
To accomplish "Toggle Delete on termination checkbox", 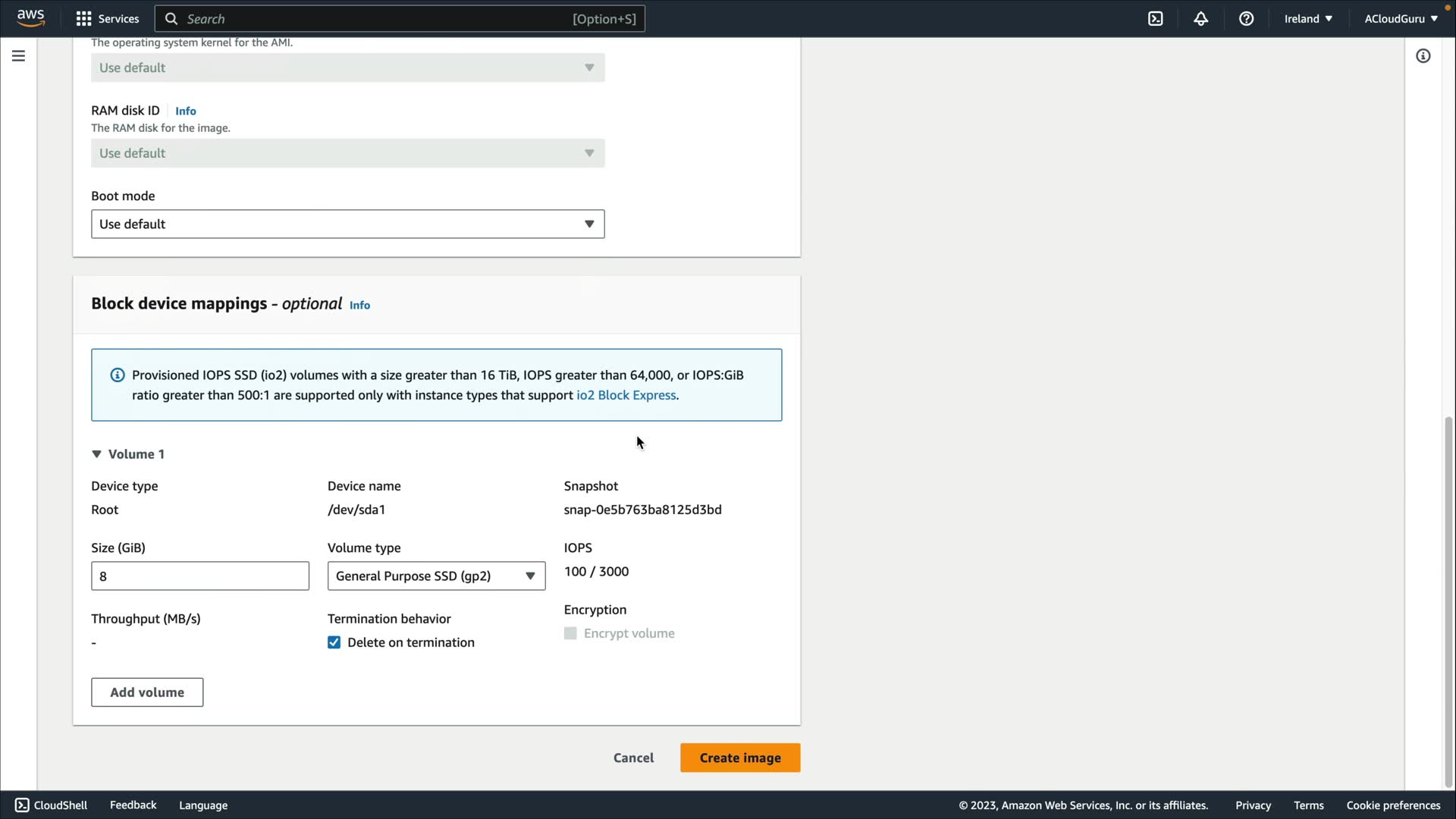I will coord(334,642).
